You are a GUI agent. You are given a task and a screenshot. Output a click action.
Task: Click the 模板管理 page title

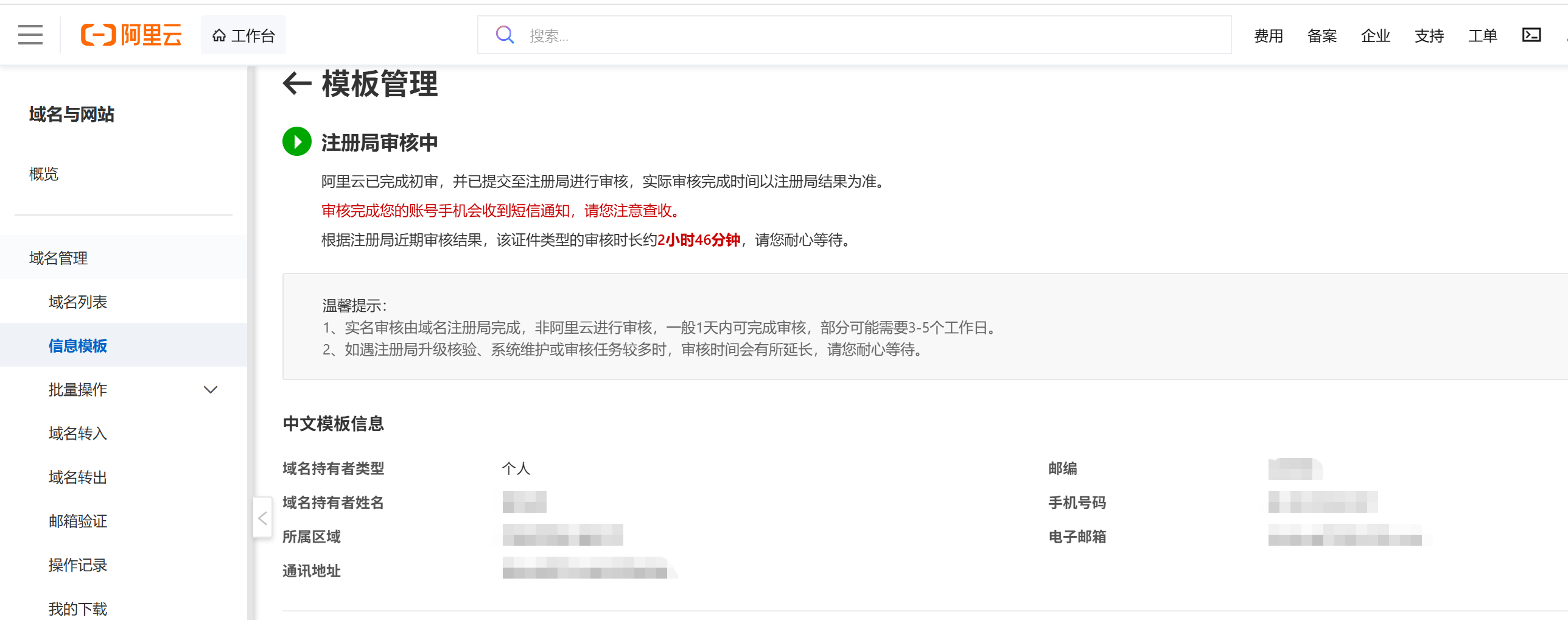(380, 83)
